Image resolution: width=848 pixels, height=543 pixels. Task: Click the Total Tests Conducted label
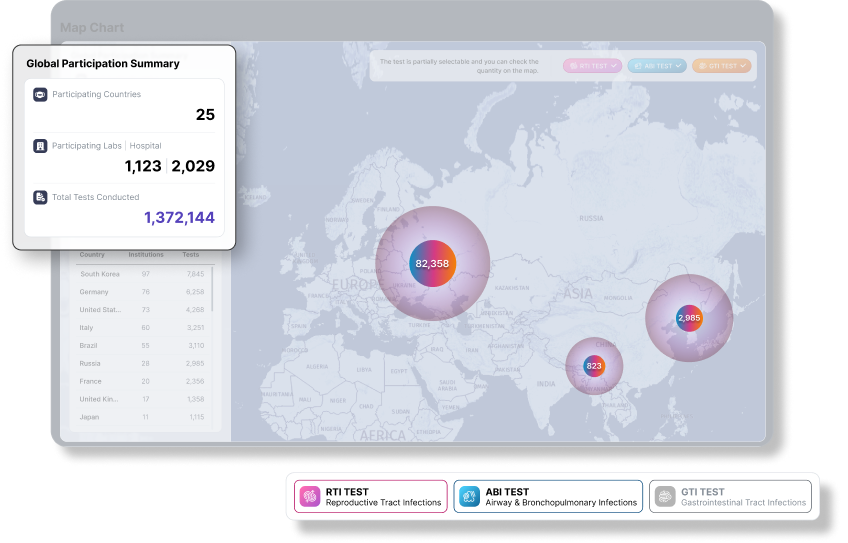[x=96, y=197]
